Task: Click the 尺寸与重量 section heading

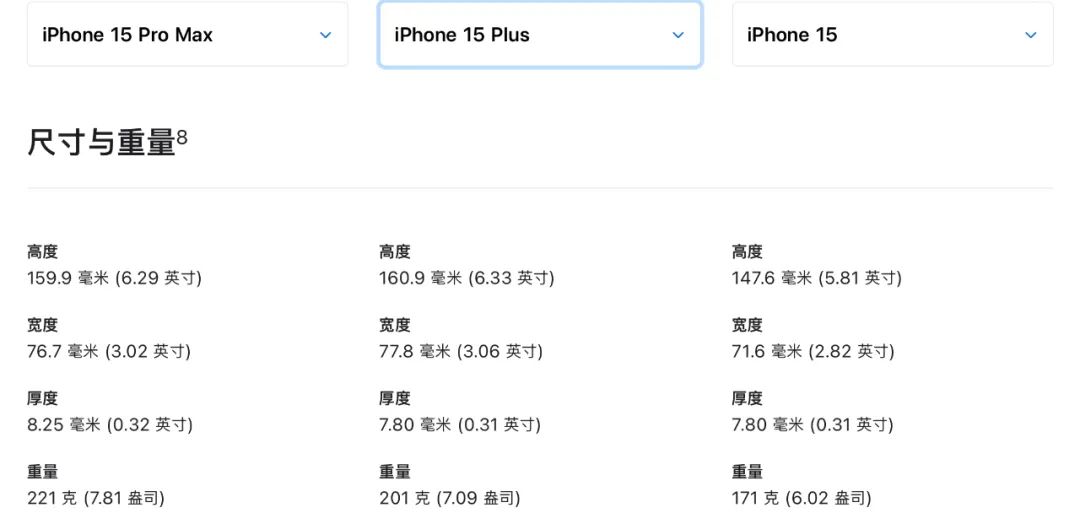Action: click(101, 143)
